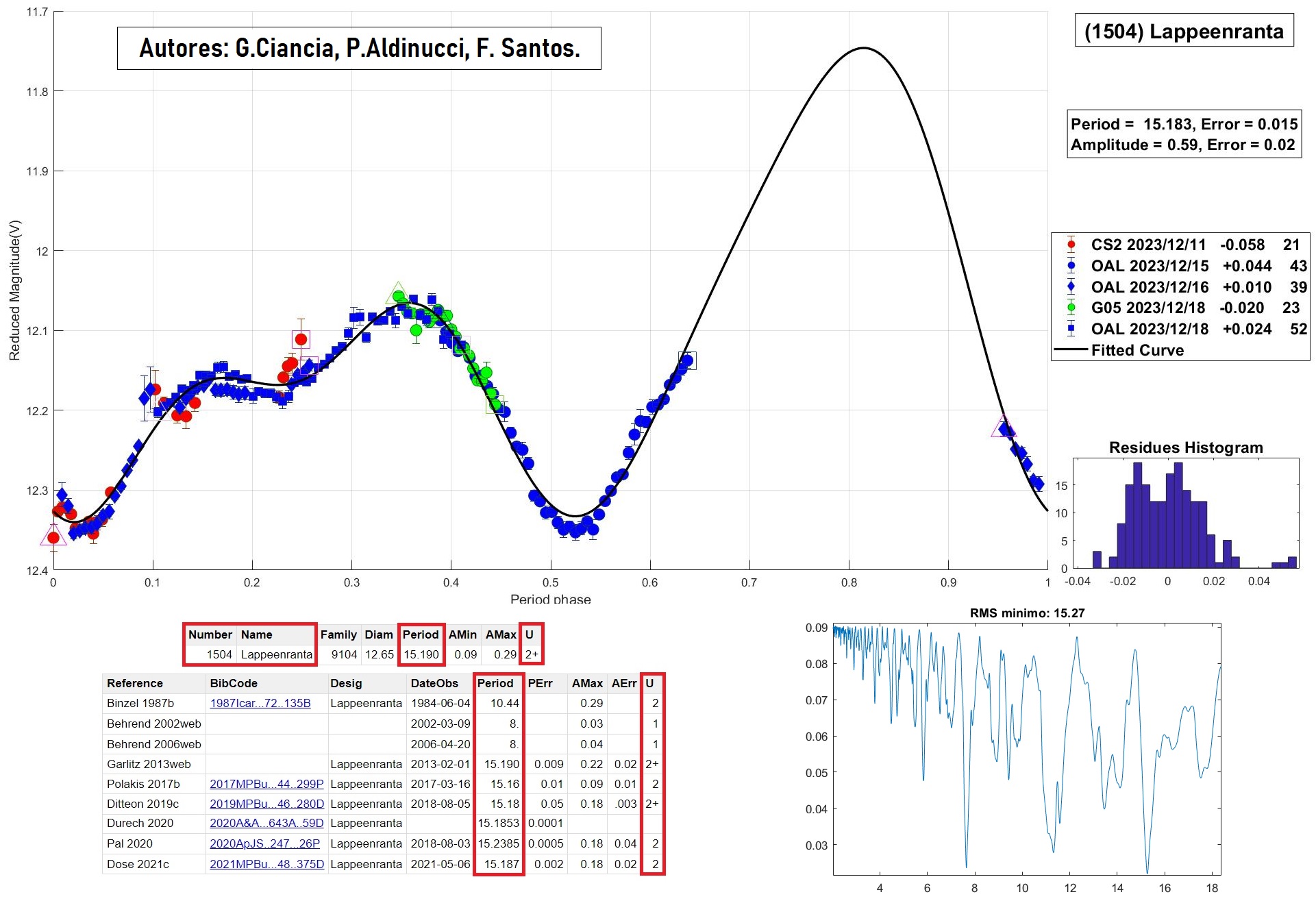Click the summary U value 2+
The width and height of the screenshot is (1316, 901).
click(x=532, y=654)
